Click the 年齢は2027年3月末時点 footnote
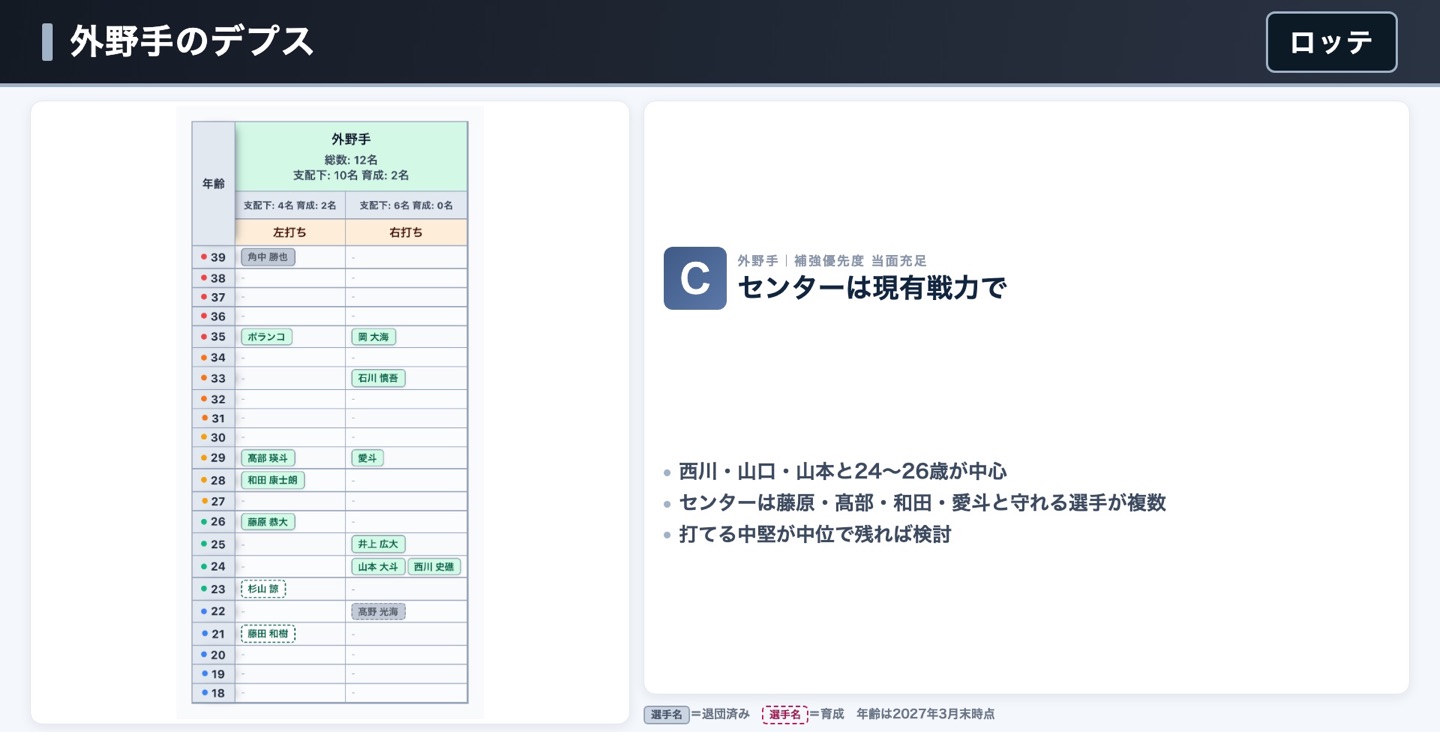The width and height of the screenshot is (1440, 732). pos(925,714)
